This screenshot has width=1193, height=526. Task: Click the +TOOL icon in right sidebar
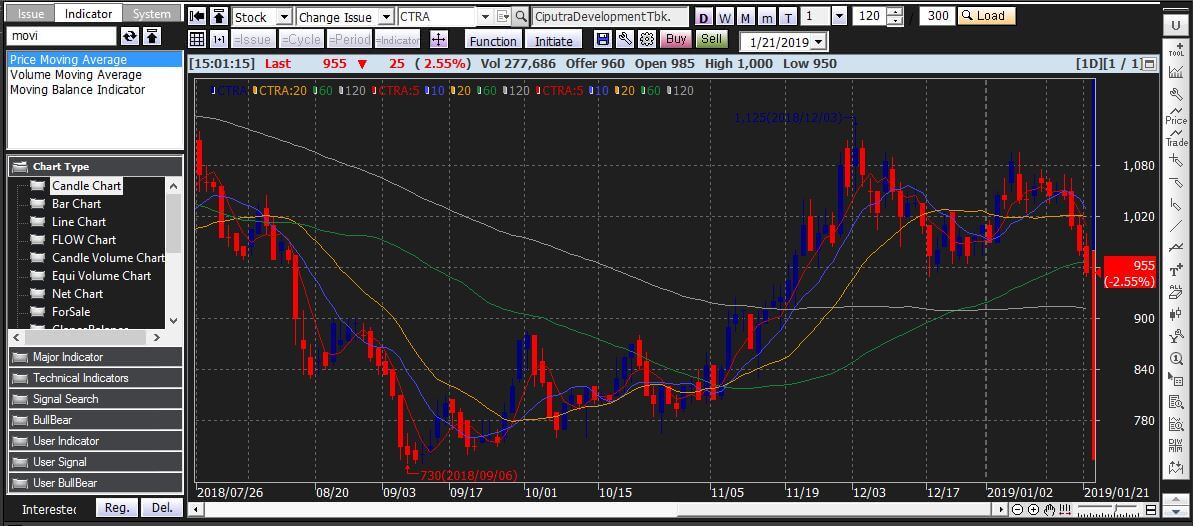(x=1176, y=49)
